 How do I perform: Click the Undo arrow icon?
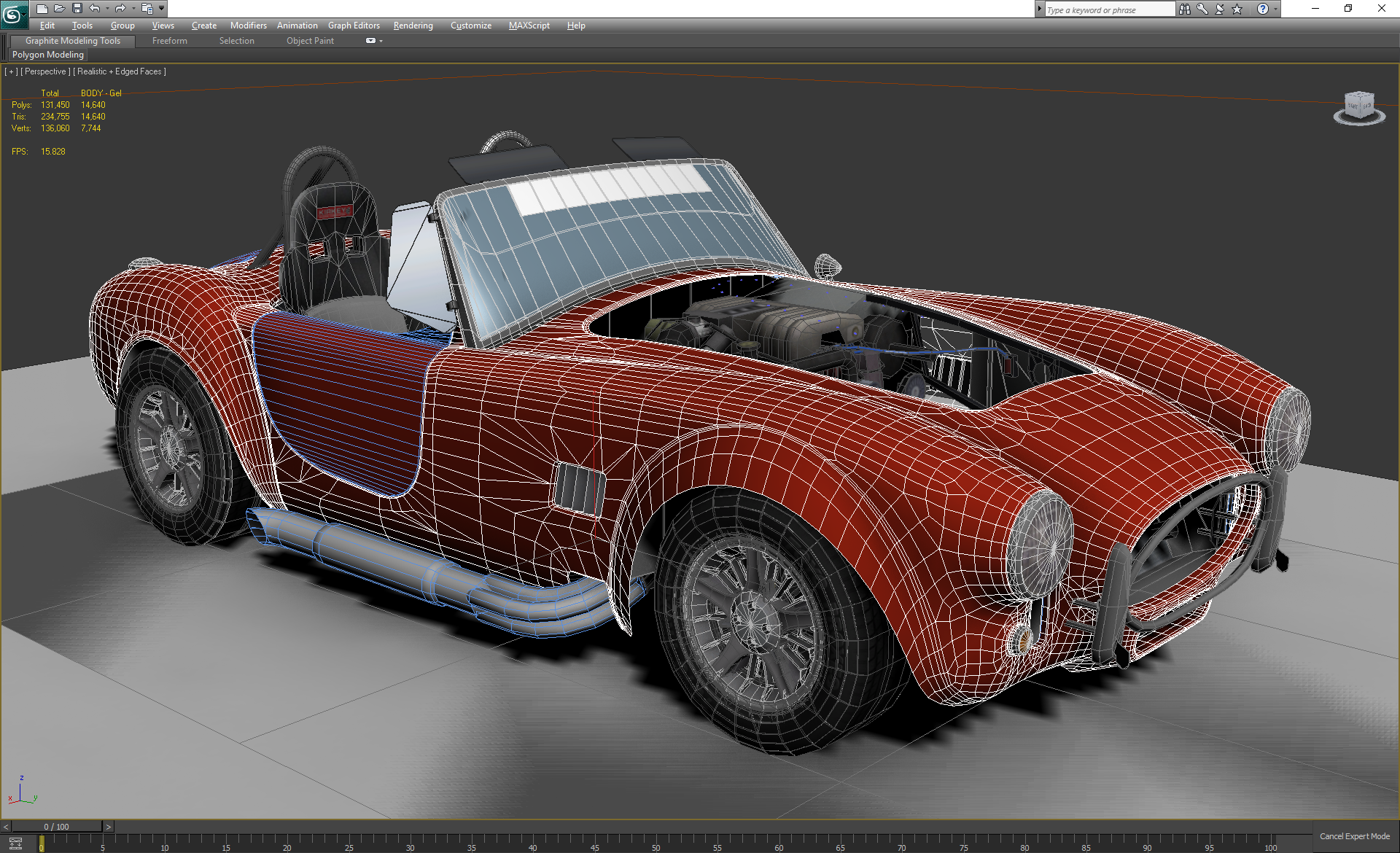tap(95, 9)
